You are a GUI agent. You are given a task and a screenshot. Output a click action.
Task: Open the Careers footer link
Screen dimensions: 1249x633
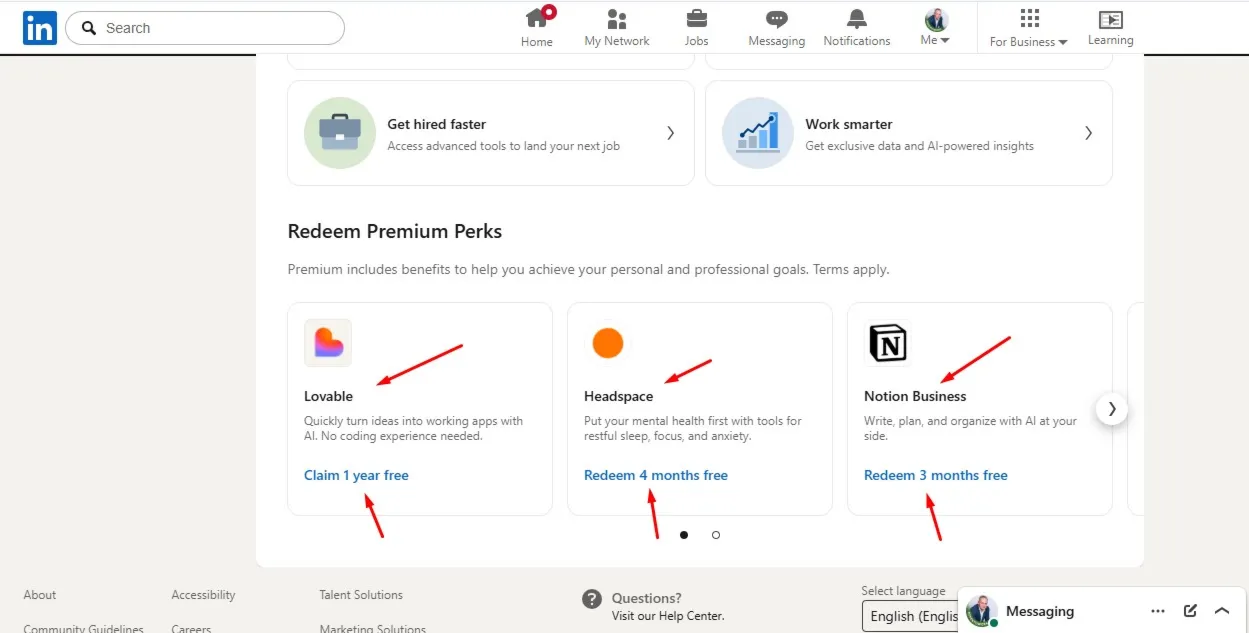click(x=191, y=628)
